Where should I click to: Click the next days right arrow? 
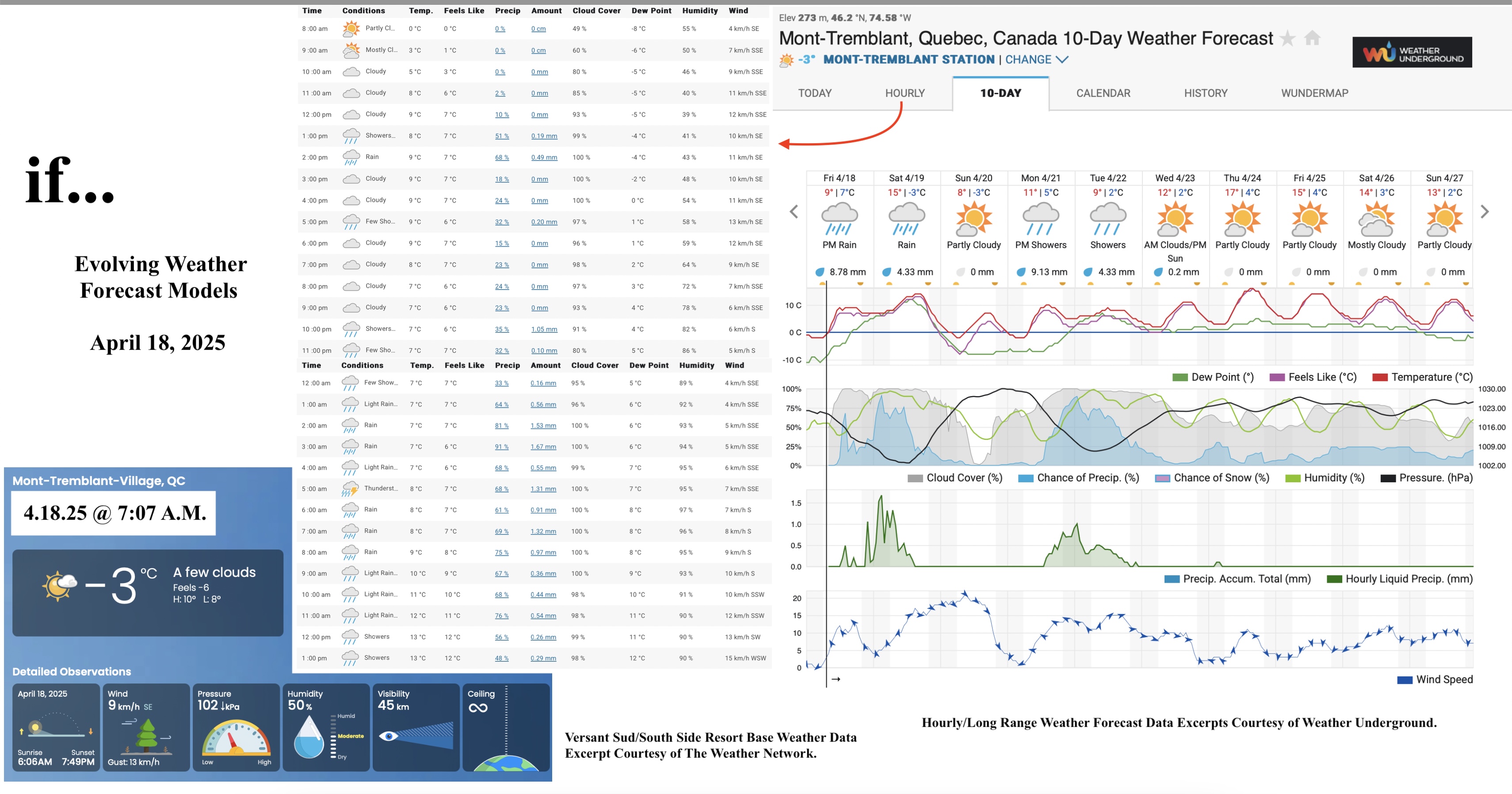[x=1485, y=211]
